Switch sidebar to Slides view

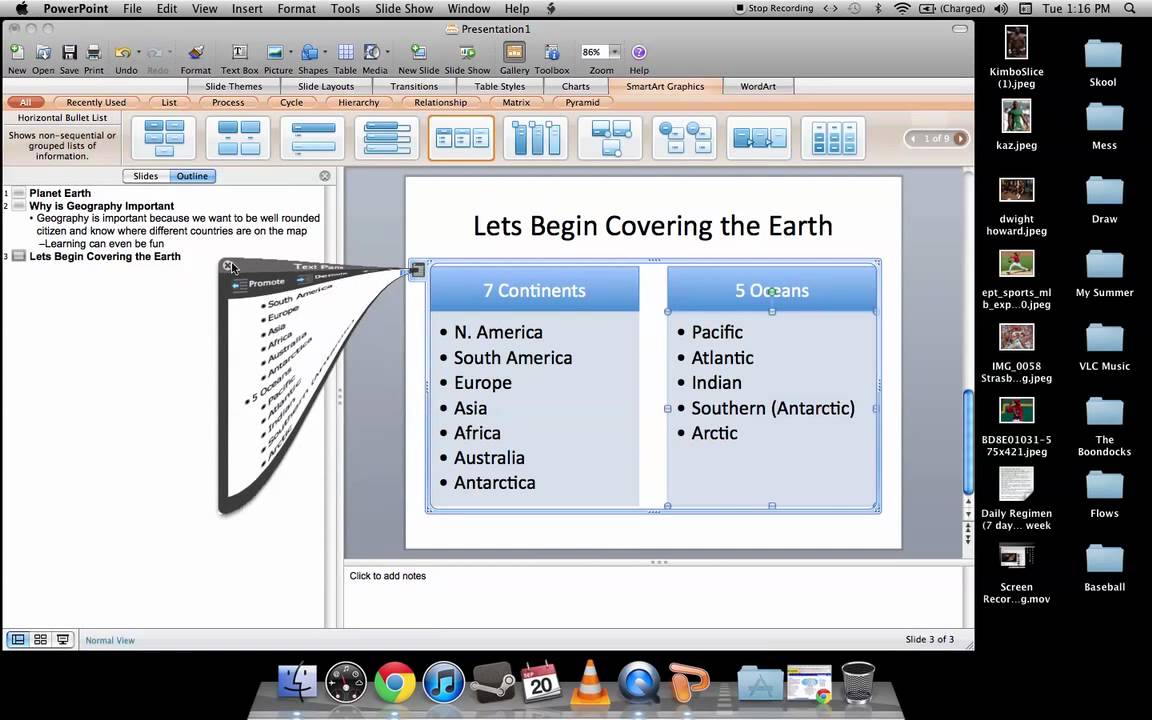(146, 176)
